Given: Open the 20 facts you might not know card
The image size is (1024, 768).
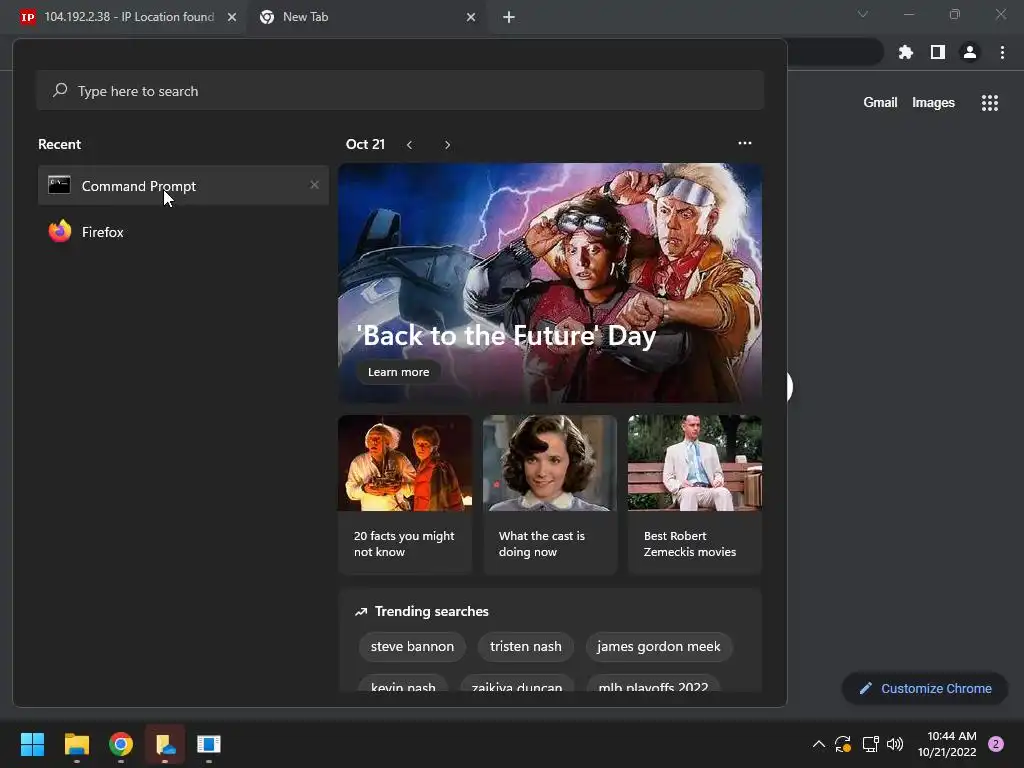Looking at the screenshot, I should point(405,494).
